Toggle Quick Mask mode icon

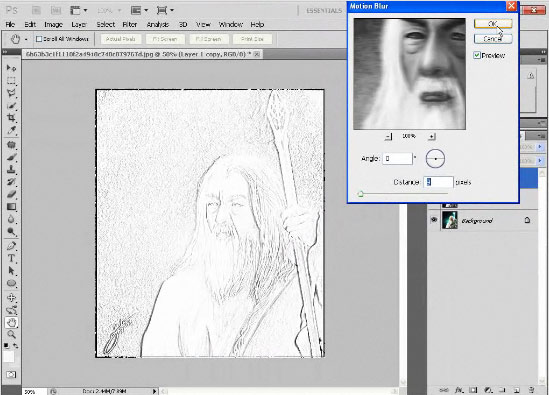point(11,375)
